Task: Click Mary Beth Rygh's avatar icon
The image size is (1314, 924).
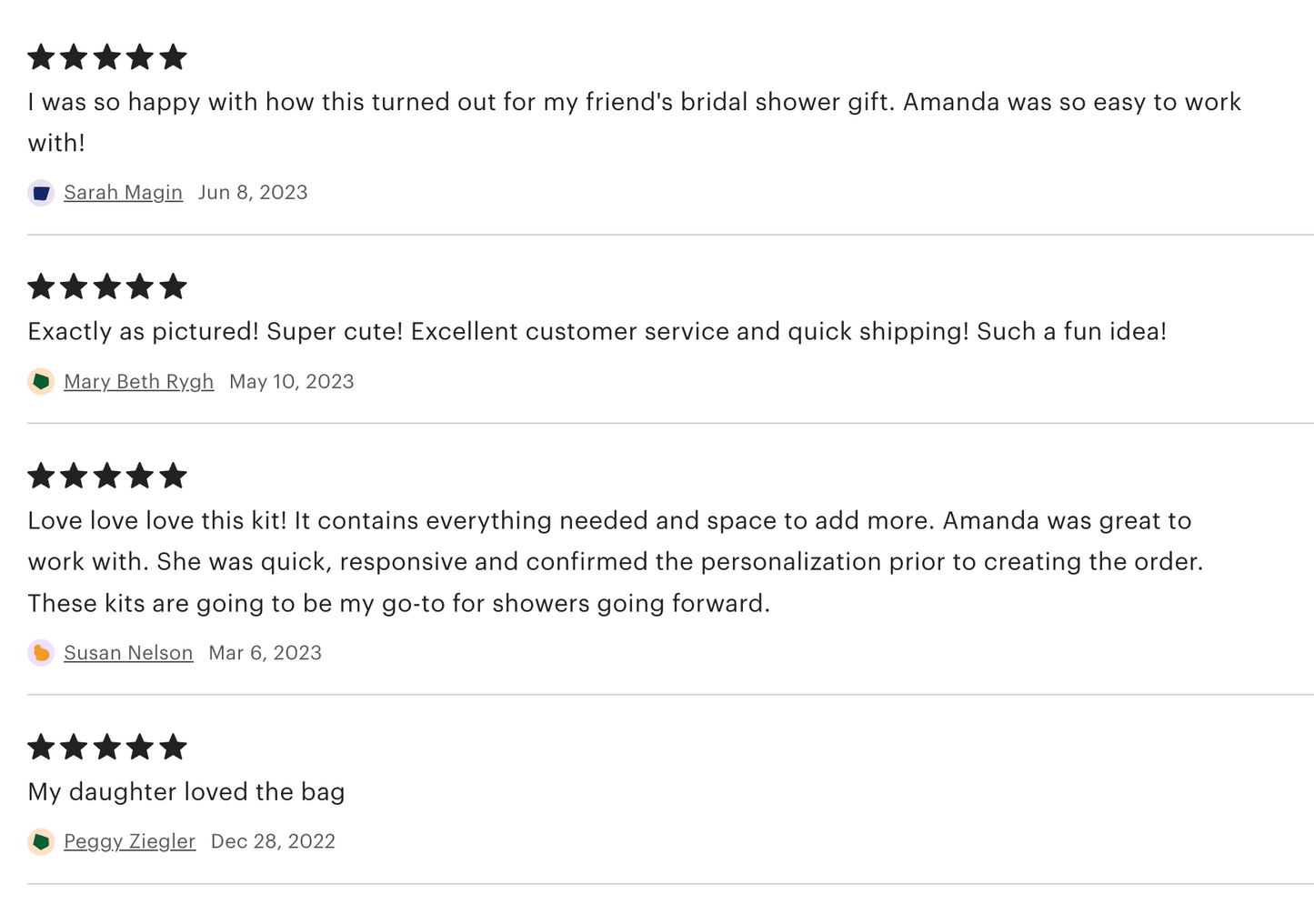Action: pyautogui.click(x=41, y=382)
